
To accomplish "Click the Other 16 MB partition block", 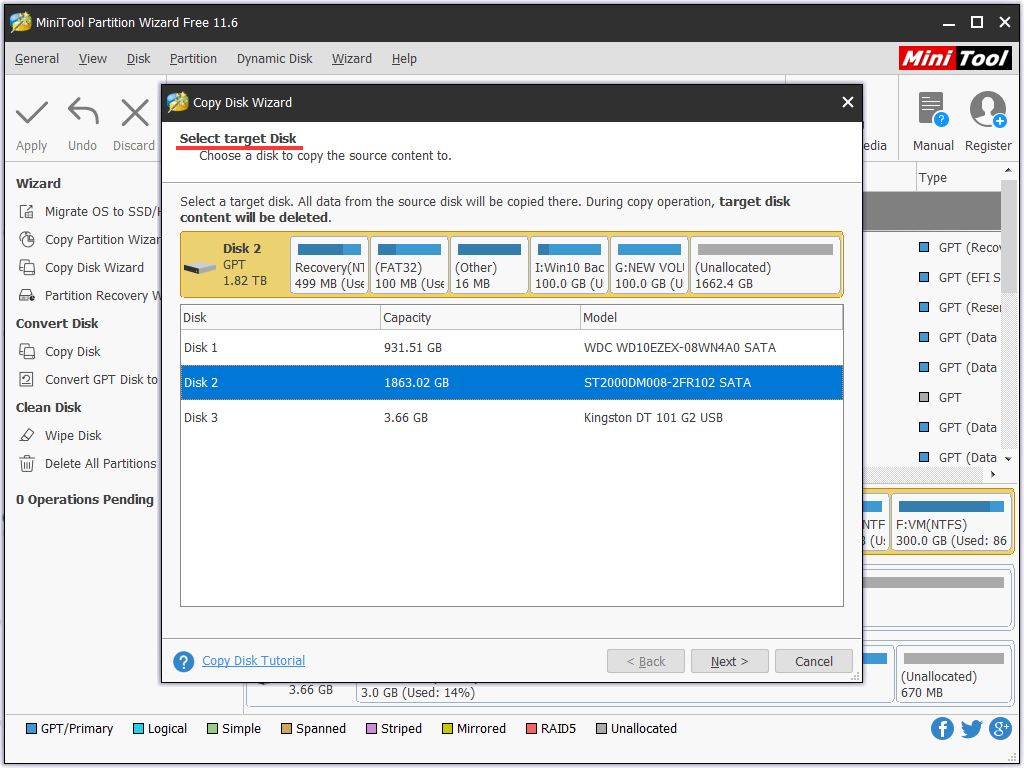I will click(490, 265).
